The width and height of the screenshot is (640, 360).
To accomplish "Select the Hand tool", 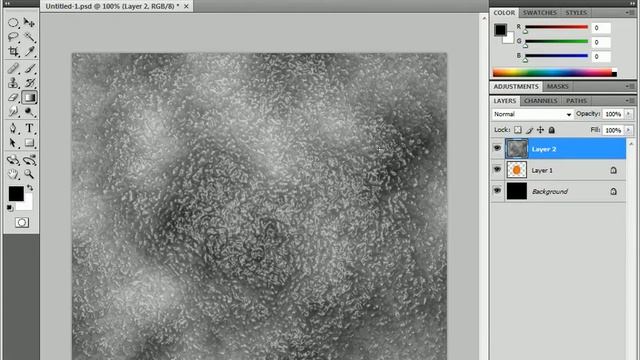I will pos(13,174).
